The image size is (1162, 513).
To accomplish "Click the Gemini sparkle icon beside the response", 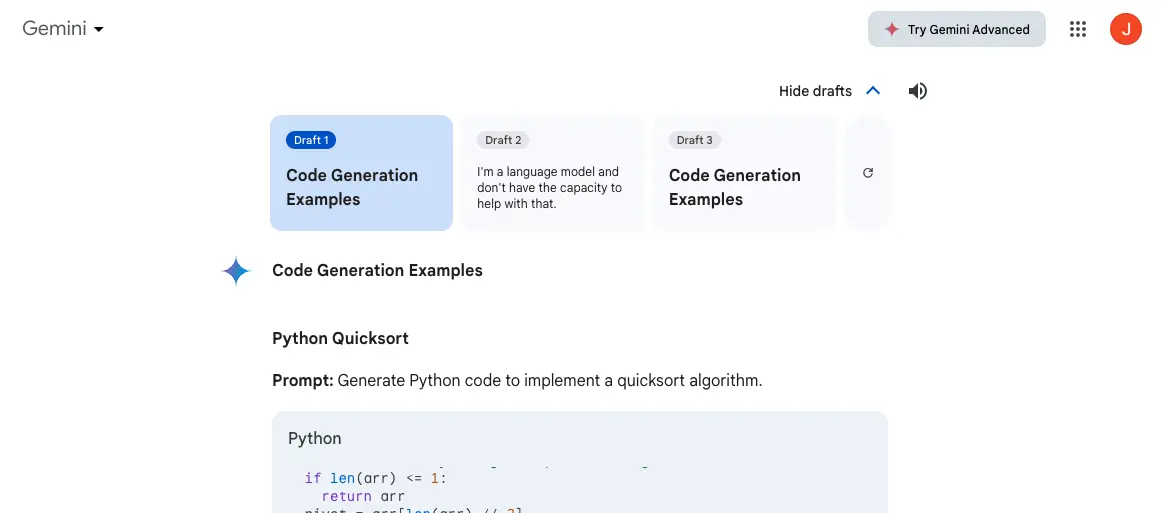I will pyautogui.click(x=236, y=271).
